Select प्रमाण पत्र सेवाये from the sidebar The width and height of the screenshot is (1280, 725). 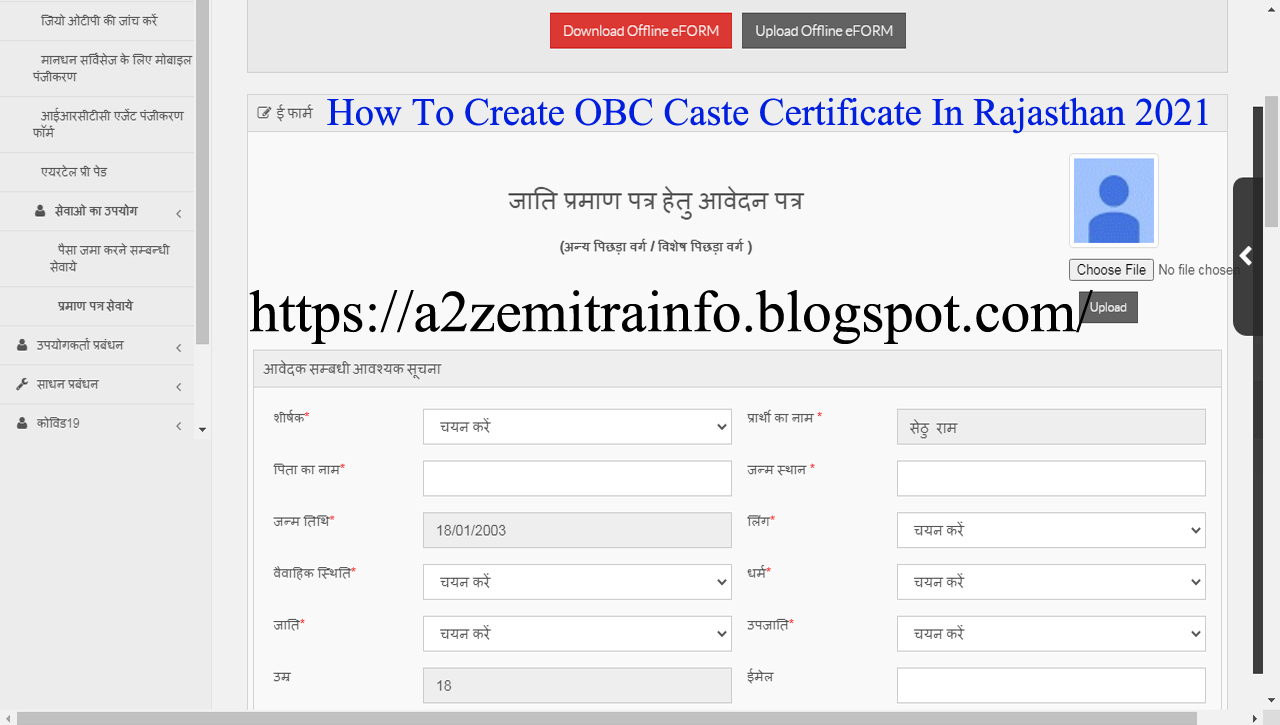[97, 306]
